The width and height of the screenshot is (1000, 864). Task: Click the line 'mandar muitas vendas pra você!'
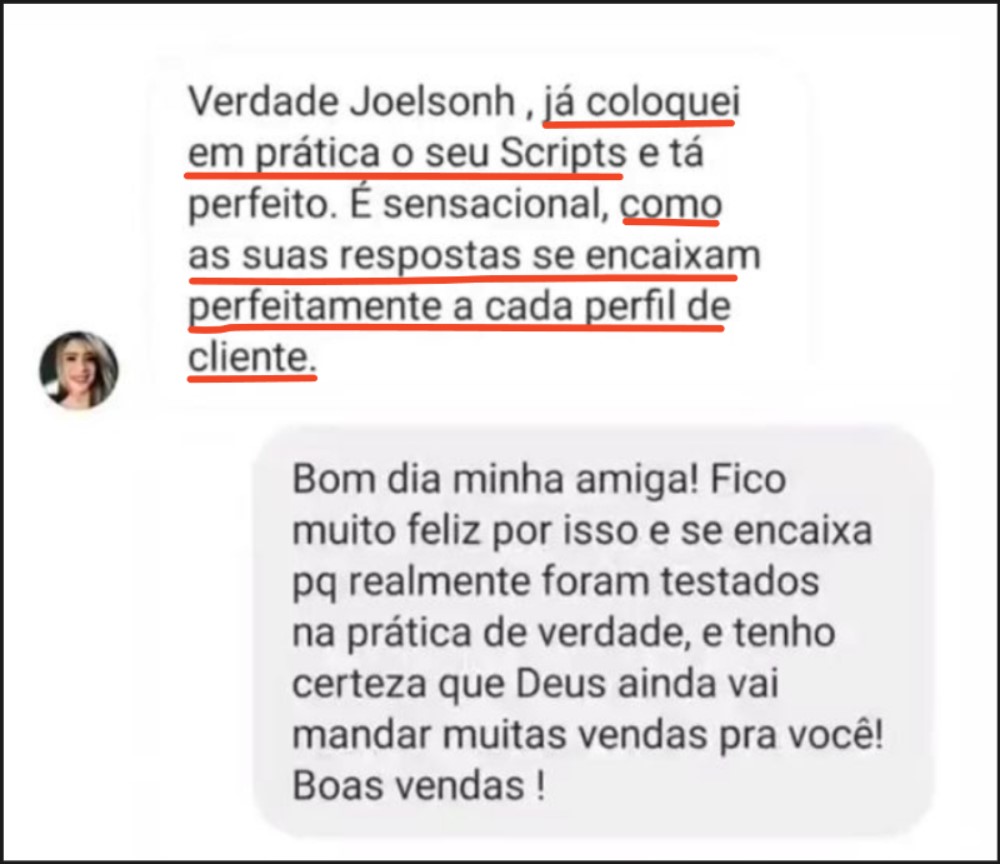pos(587,735)
